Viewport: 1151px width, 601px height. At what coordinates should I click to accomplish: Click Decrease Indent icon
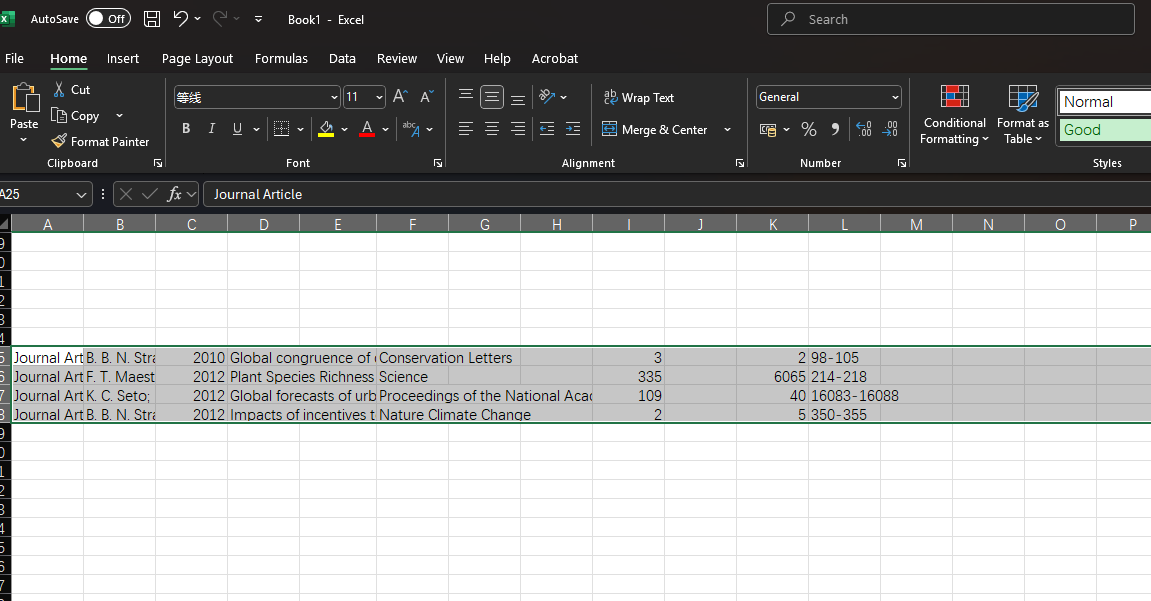coord(547,129)
